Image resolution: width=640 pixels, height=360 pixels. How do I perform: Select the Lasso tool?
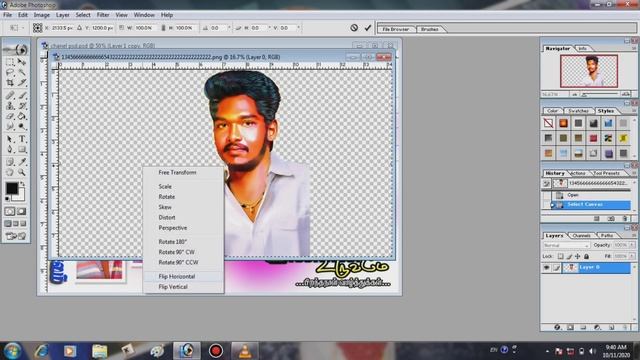pyautogui.click(x=10, y=73)
